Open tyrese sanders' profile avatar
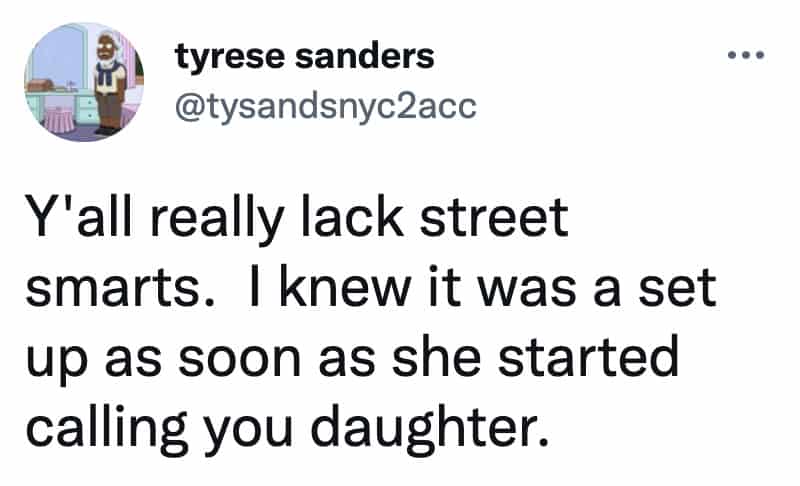800x486 pixels. [x=84, y=82]
